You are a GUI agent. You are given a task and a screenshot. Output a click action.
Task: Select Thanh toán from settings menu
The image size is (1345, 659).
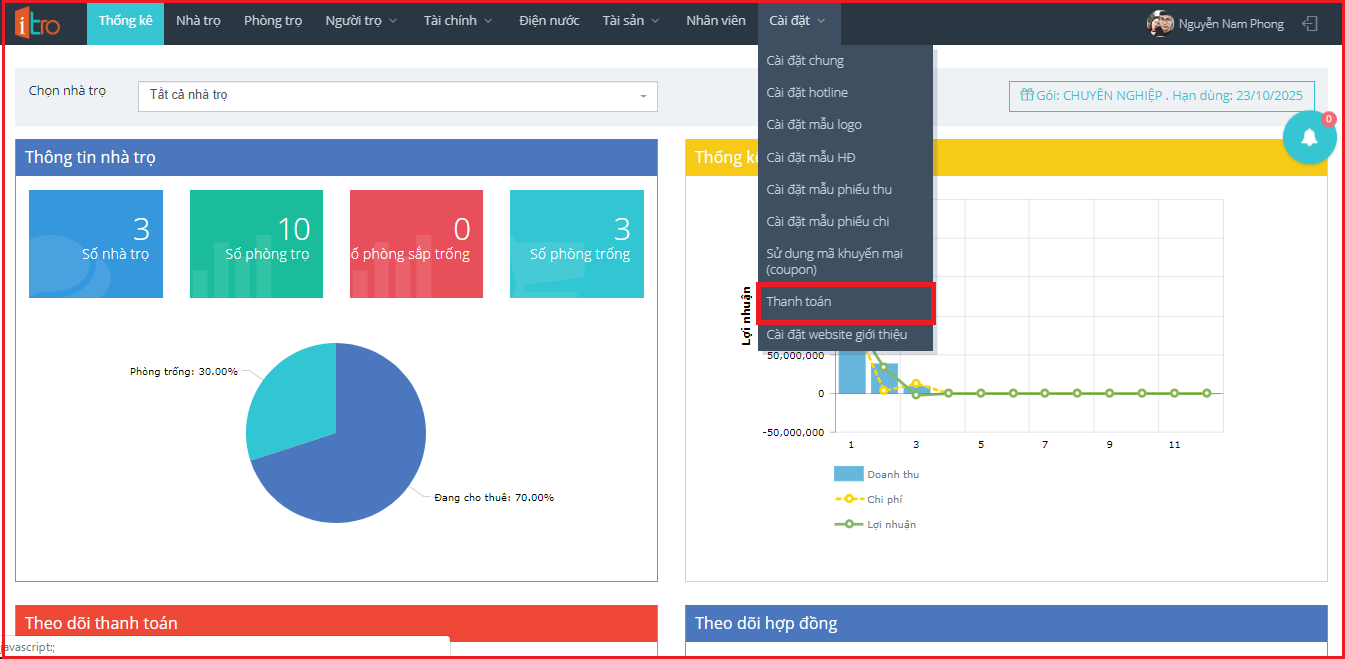845,302
